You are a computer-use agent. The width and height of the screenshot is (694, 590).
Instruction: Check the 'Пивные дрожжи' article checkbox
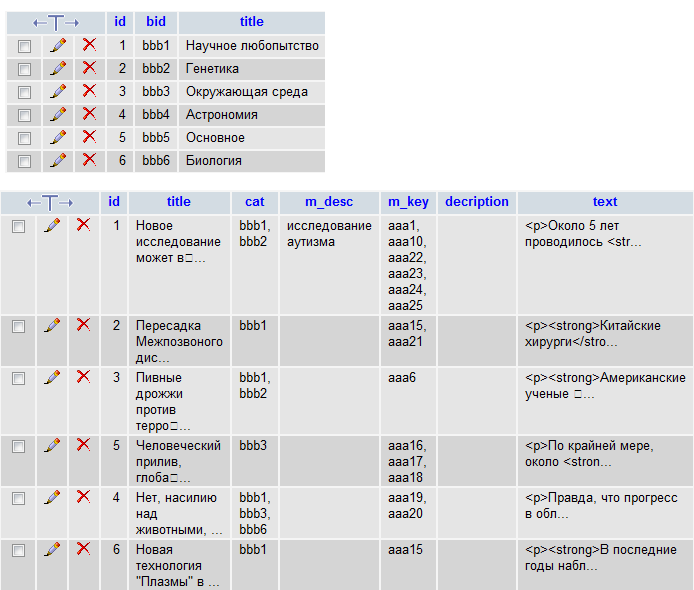click(18, 378)
